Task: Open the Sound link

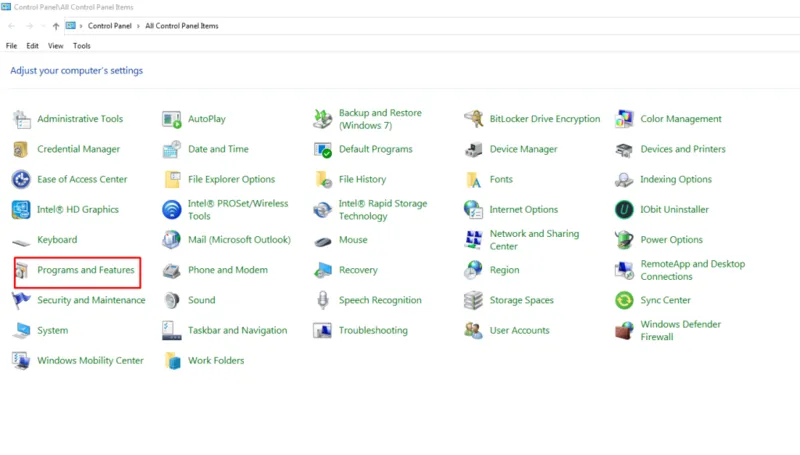Action: [202, 300]
